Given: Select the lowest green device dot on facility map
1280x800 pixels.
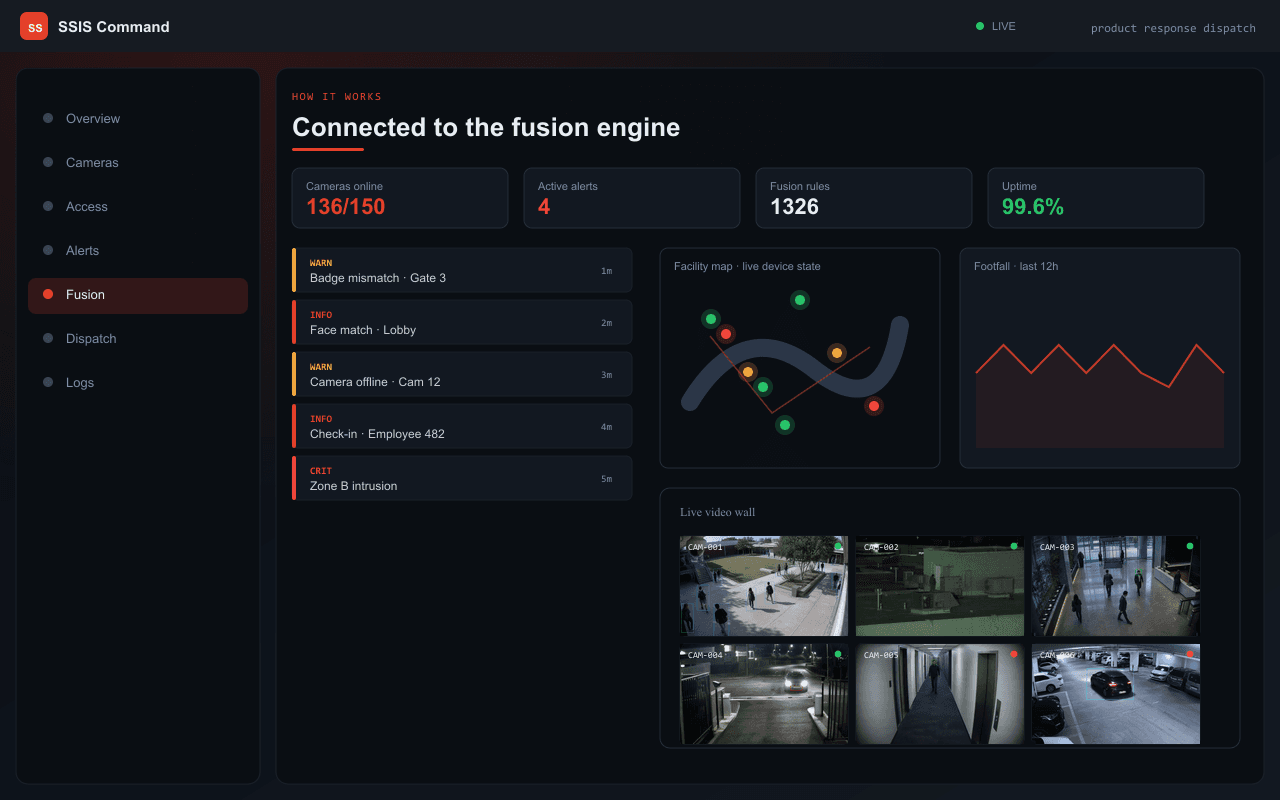Looking at the screenshot, I should click(x=785, y=425).
